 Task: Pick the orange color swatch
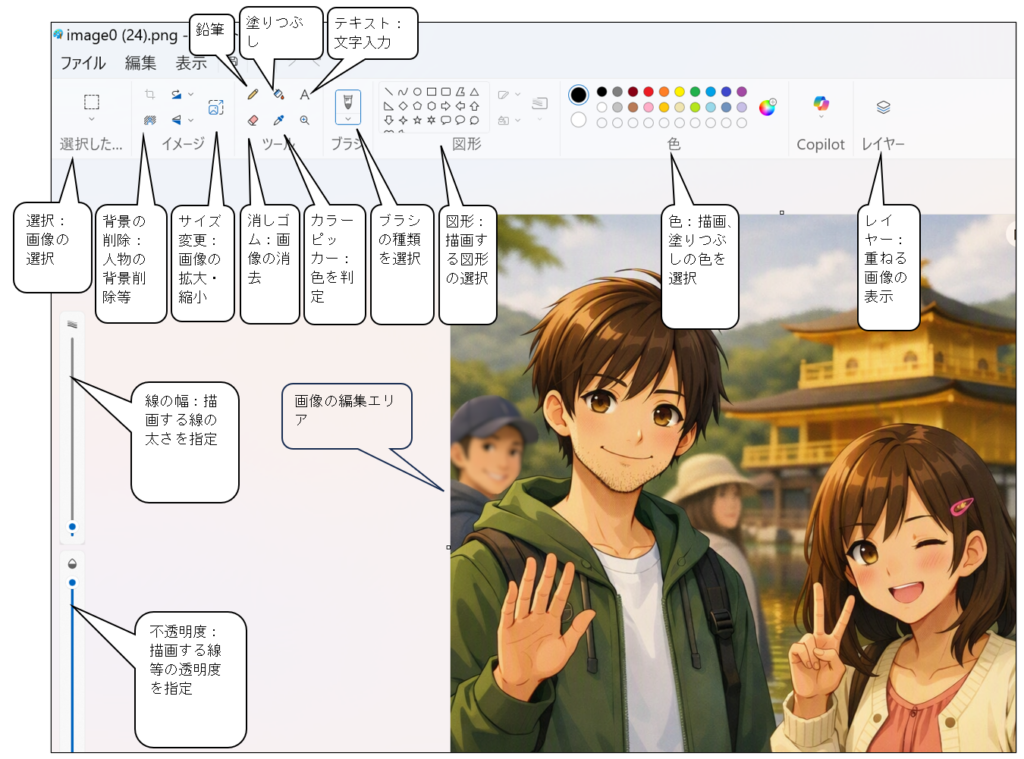[664, 92]
